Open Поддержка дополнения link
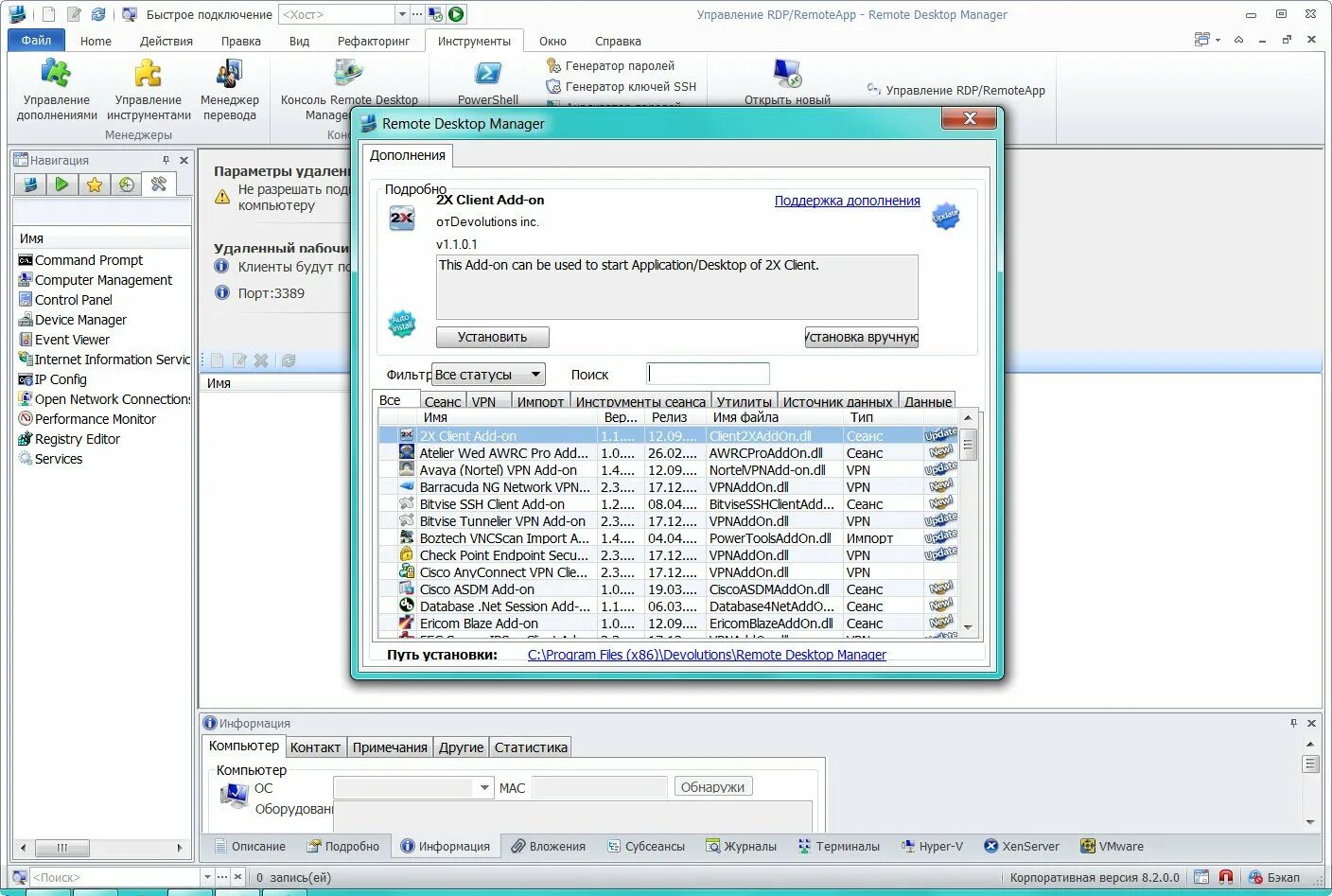 pyautogui.click(x=847, y=201)
